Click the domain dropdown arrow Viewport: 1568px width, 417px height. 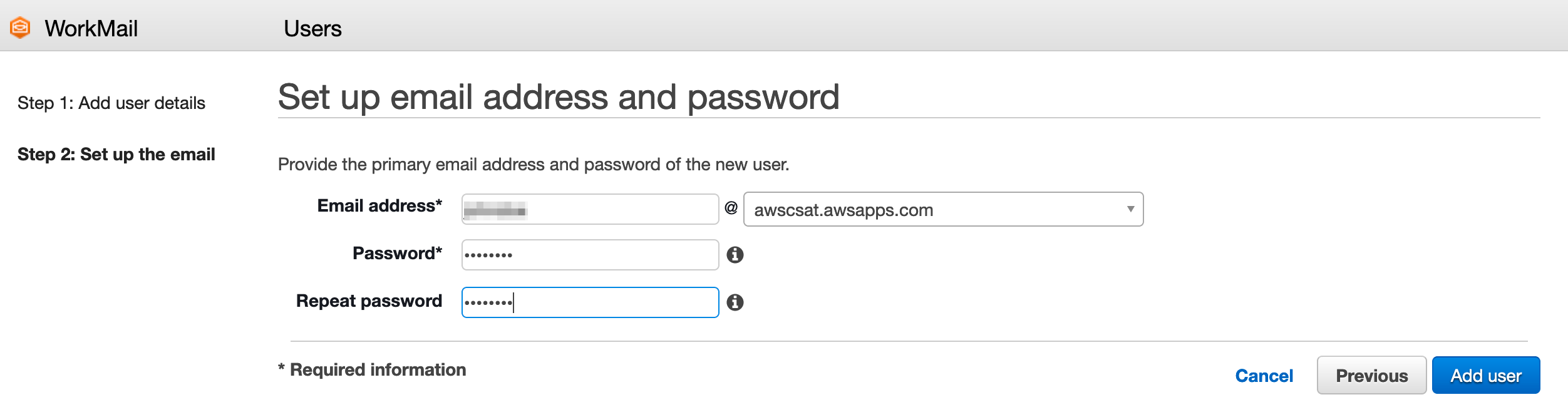tap(1130, 209)
